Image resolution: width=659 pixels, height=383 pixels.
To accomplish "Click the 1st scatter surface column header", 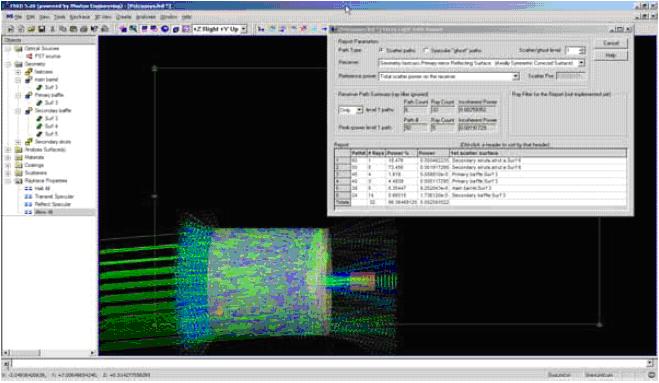I will pyautogui.click(x=538, y=153).
